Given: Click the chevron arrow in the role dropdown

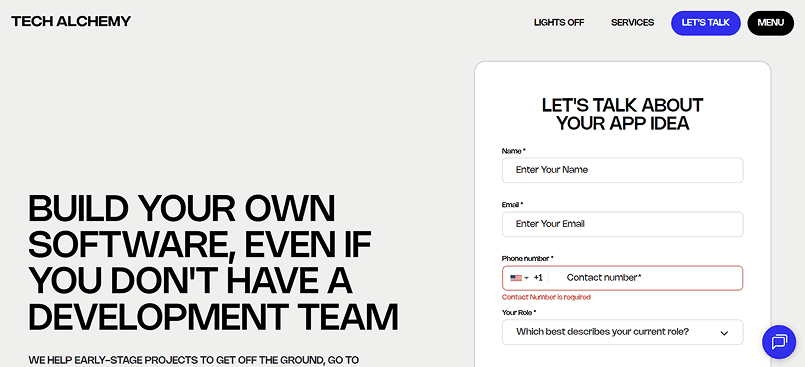Looking at the screenshot, I should click(x=724, y=333).
